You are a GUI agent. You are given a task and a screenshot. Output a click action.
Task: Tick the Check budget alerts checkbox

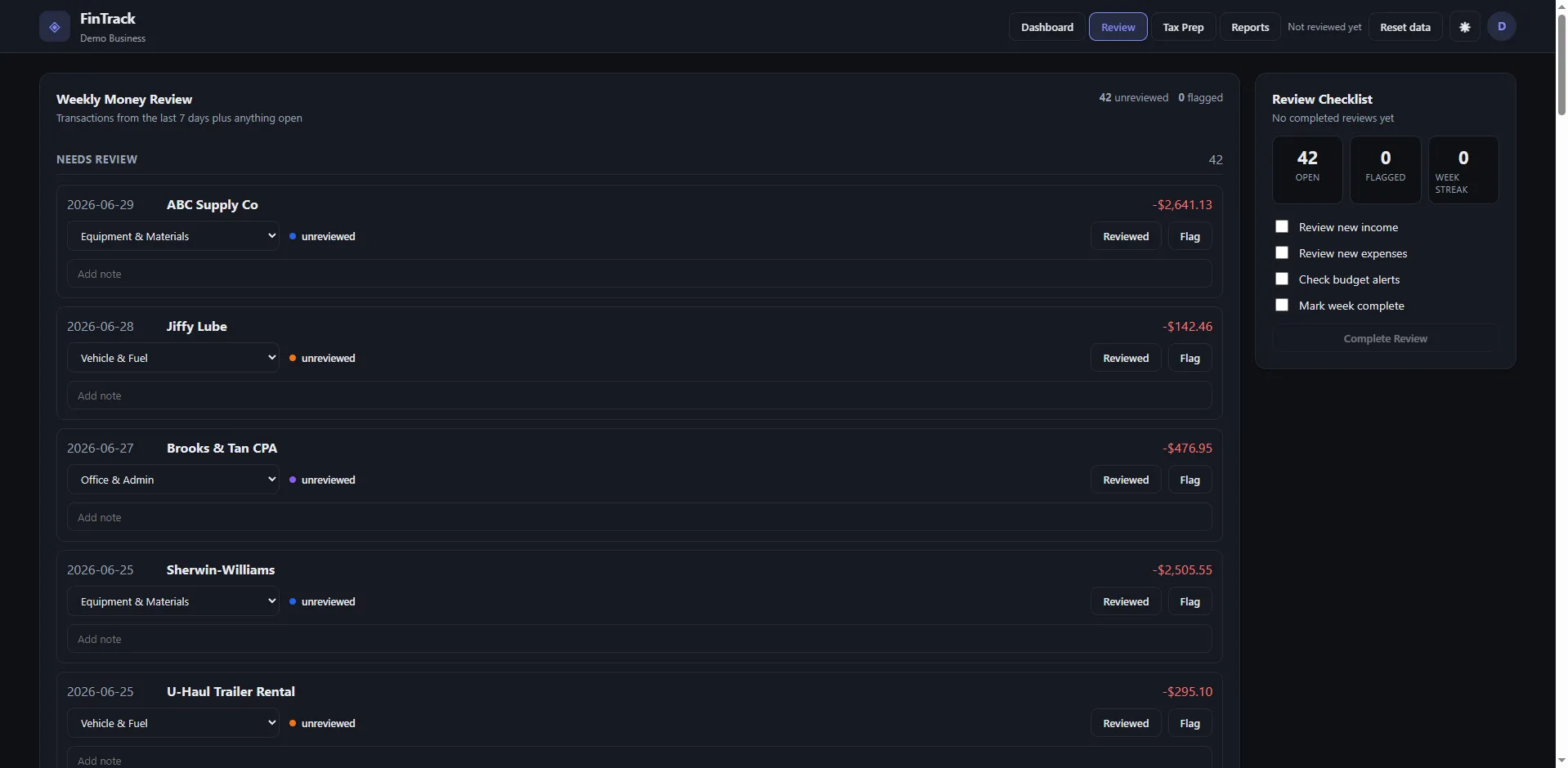(1282, 279)
